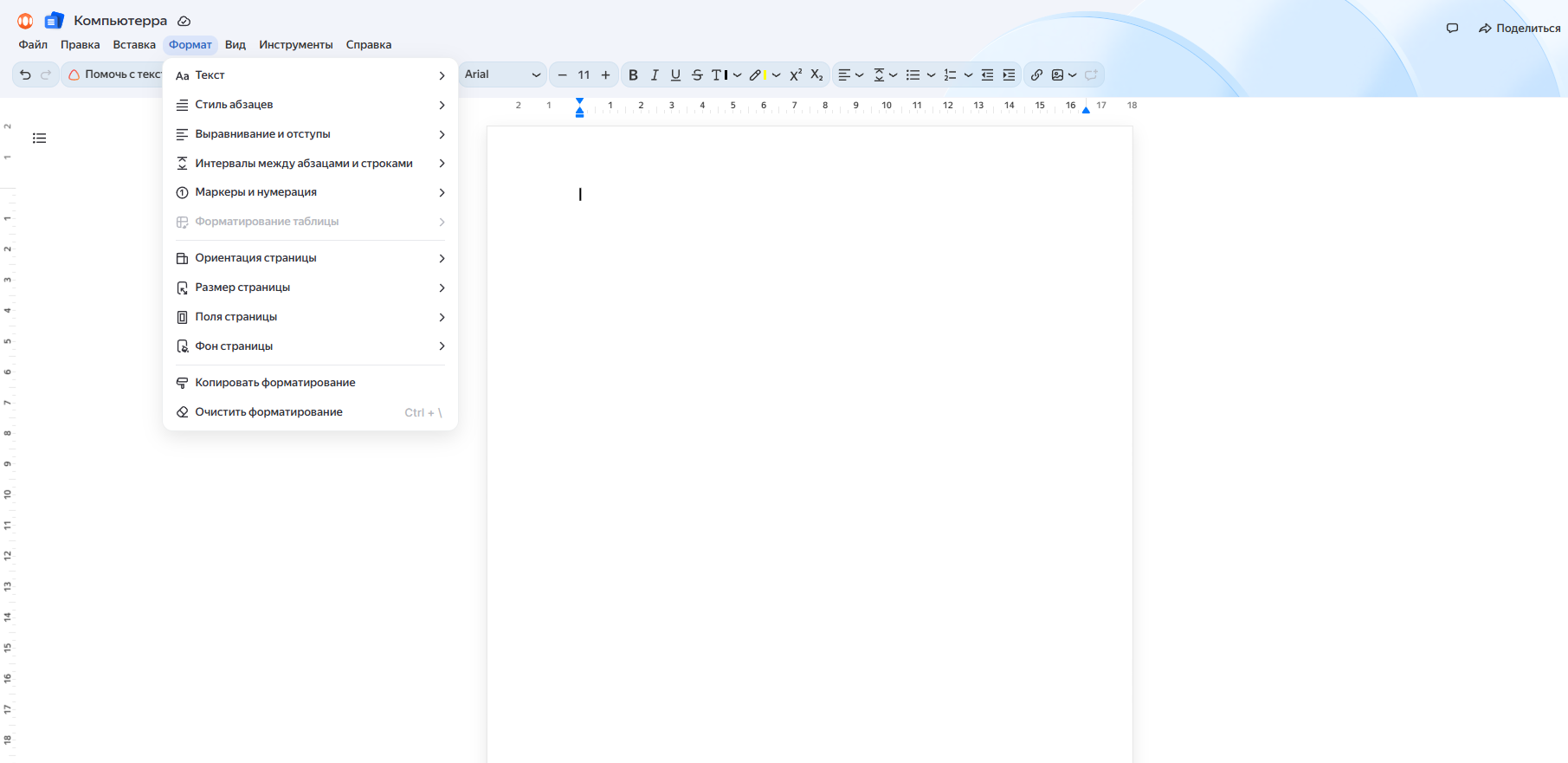Open the document outline list icon
Viewport: 1568px width, 763px height.
[x=39, y=139]
